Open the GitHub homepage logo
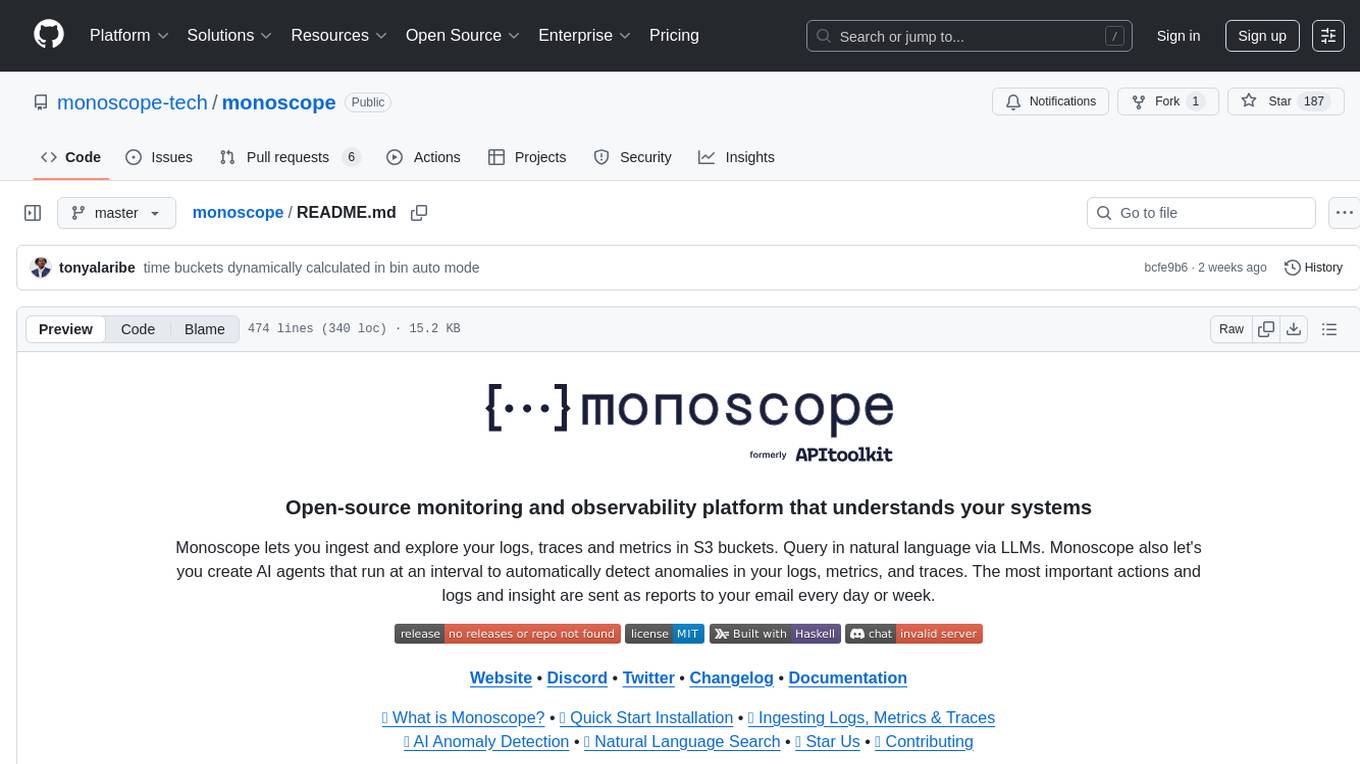Image resolution: width=1360 pixels, height=764 pixels. click(x=49, y=35)
